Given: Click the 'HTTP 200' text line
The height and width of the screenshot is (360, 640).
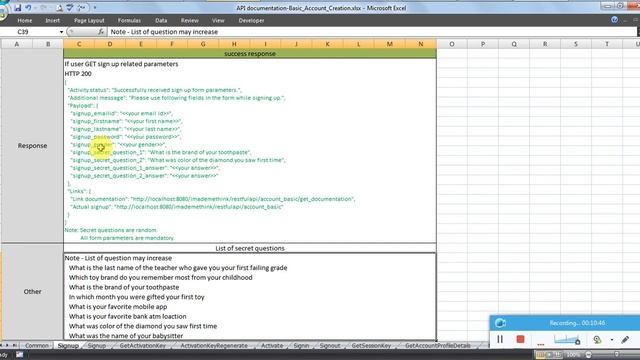Looking at the screenshot, I should (x=78, y=74).
